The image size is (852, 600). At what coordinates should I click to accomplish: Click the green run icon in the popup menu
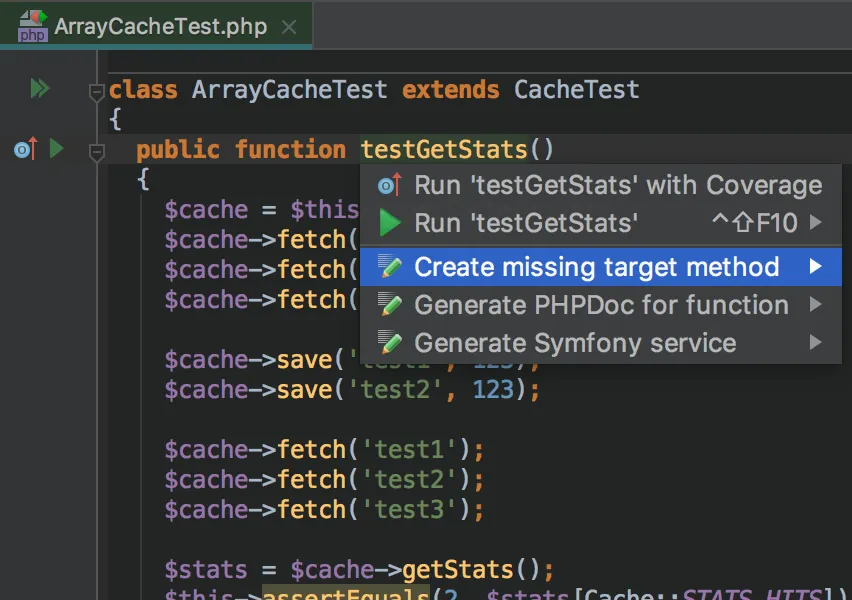point(390,223)
